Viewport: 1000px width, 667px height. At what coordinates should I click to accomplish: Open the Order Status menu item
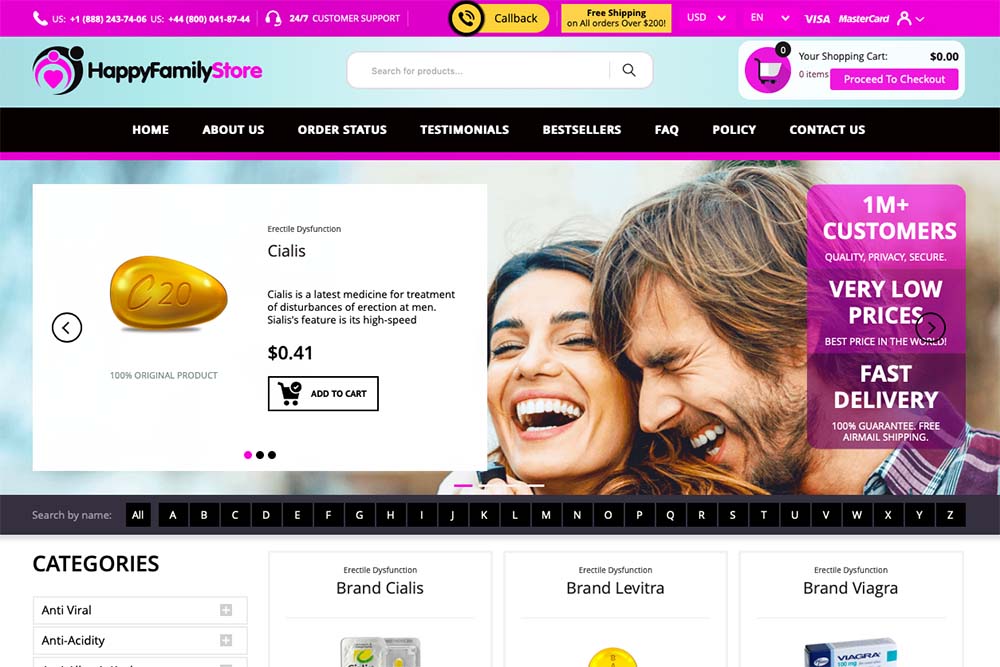coord(342,129)
